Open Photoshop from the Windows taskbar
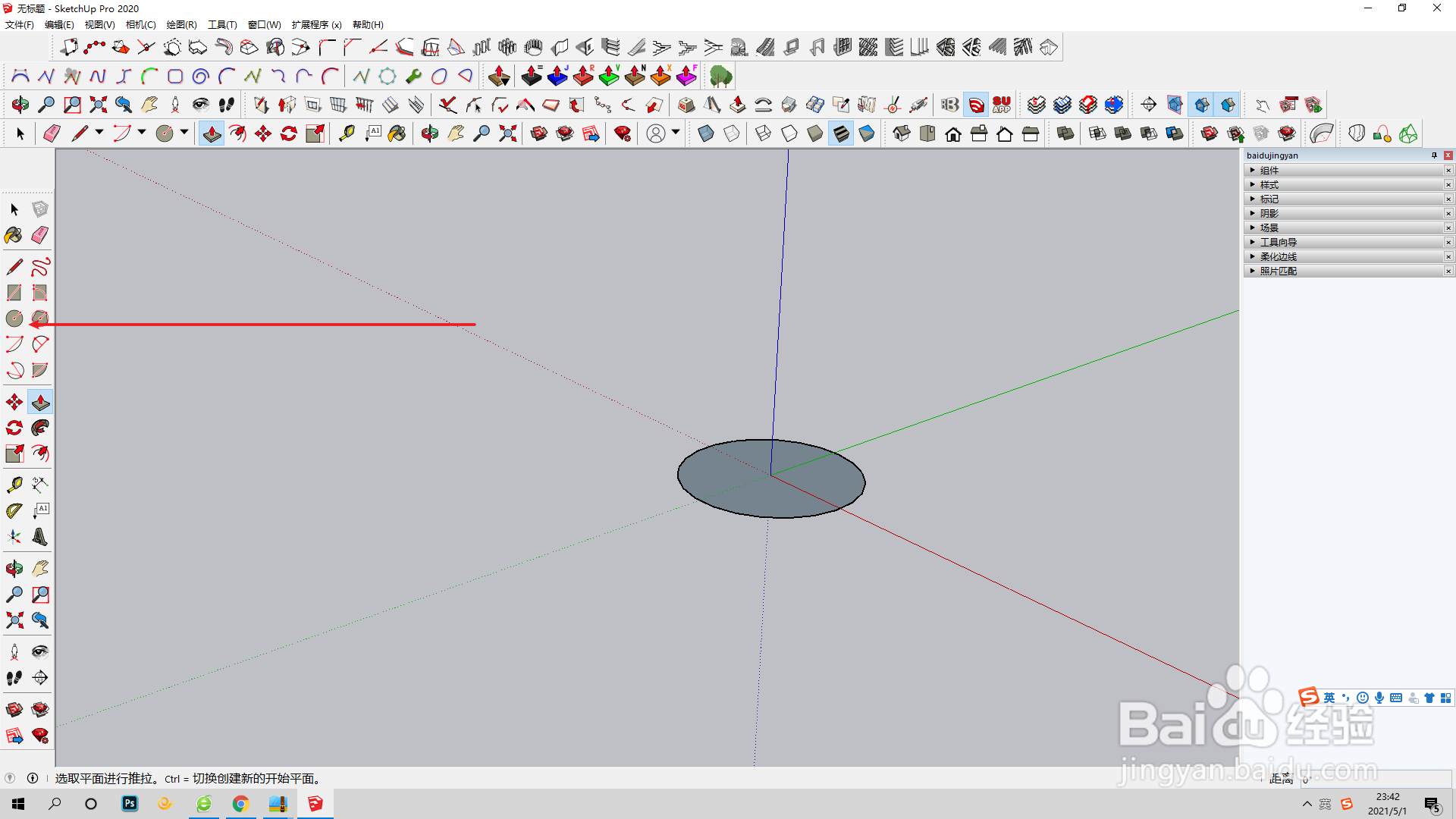This screenshot has height=819, width=1456. [x=130, y=804]
